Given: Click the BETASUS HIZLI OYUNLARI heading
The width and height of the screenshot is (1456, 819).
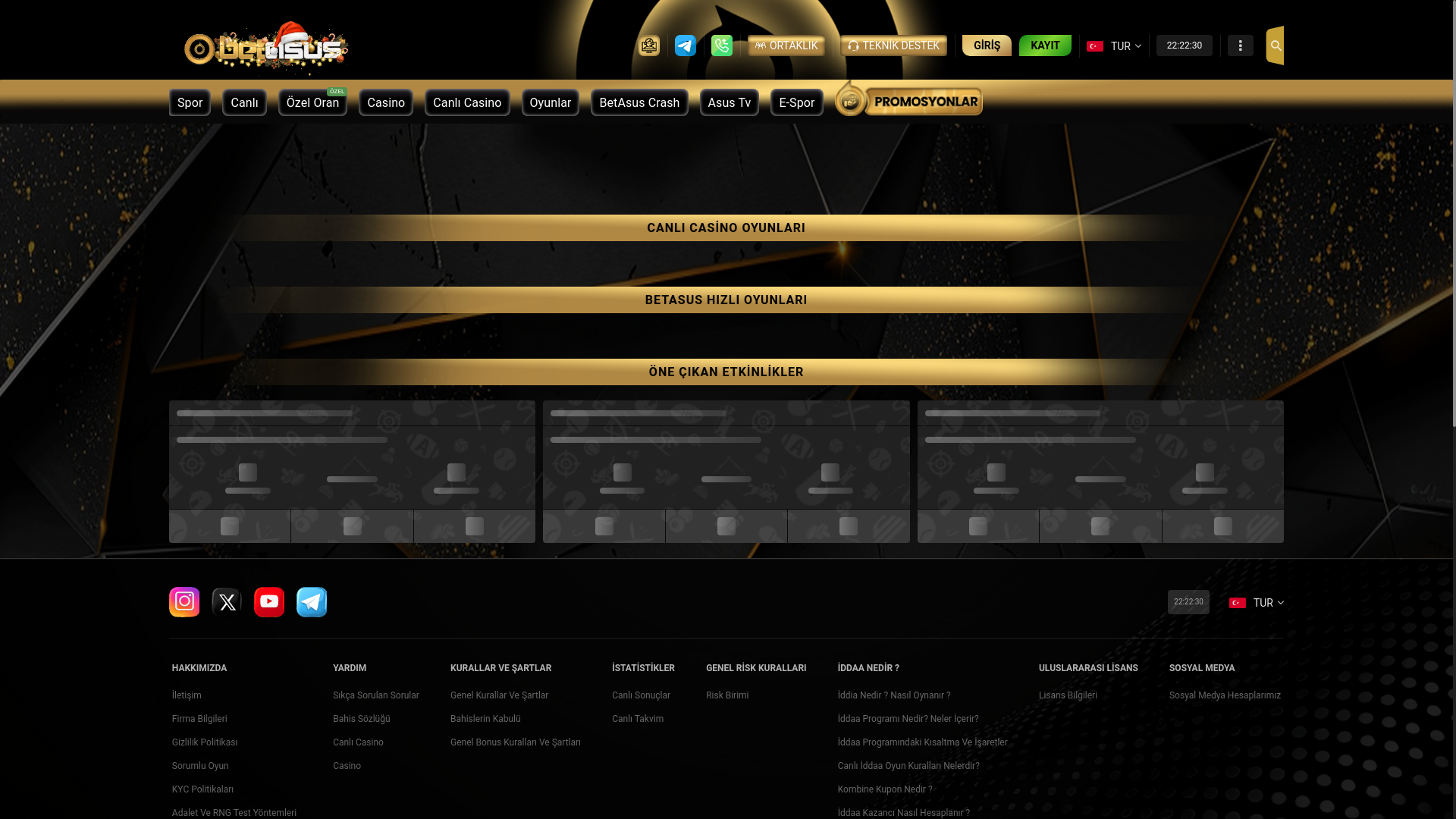Looking at the screenshot, I should click(726, 300).
